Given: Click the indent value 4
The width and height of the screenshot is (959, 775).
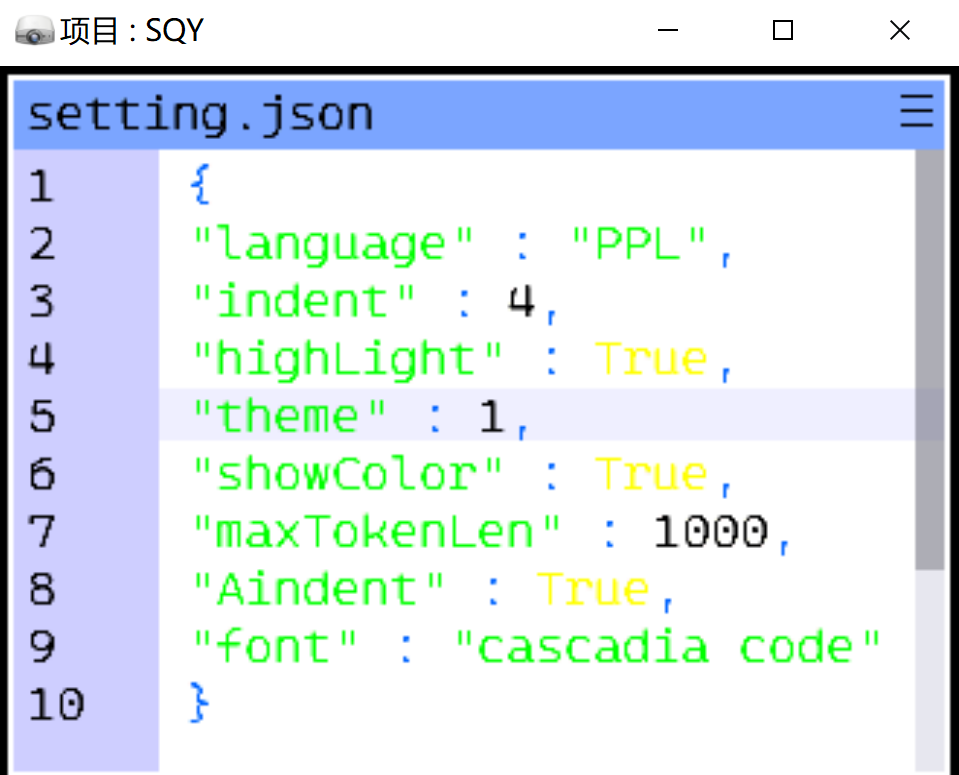Looking at the screenshot, I should (521, 302).
